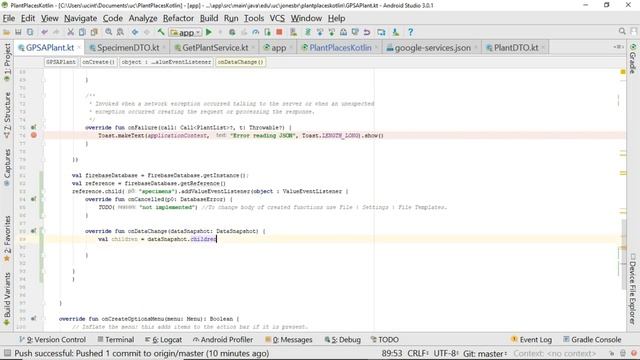Open the Navigate menu
Screen dimensions: 640x360
tap(80, 18)
